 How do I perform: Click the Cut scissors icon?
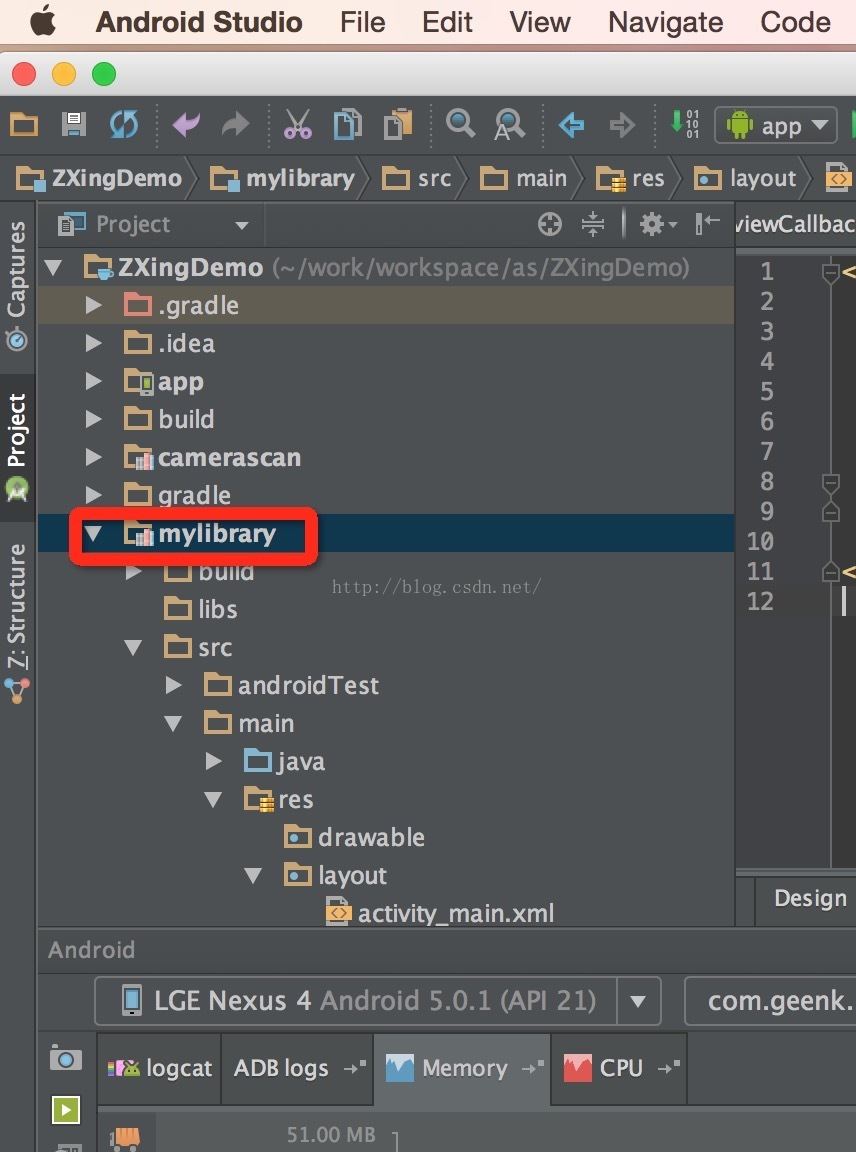[x=298, y=124]
